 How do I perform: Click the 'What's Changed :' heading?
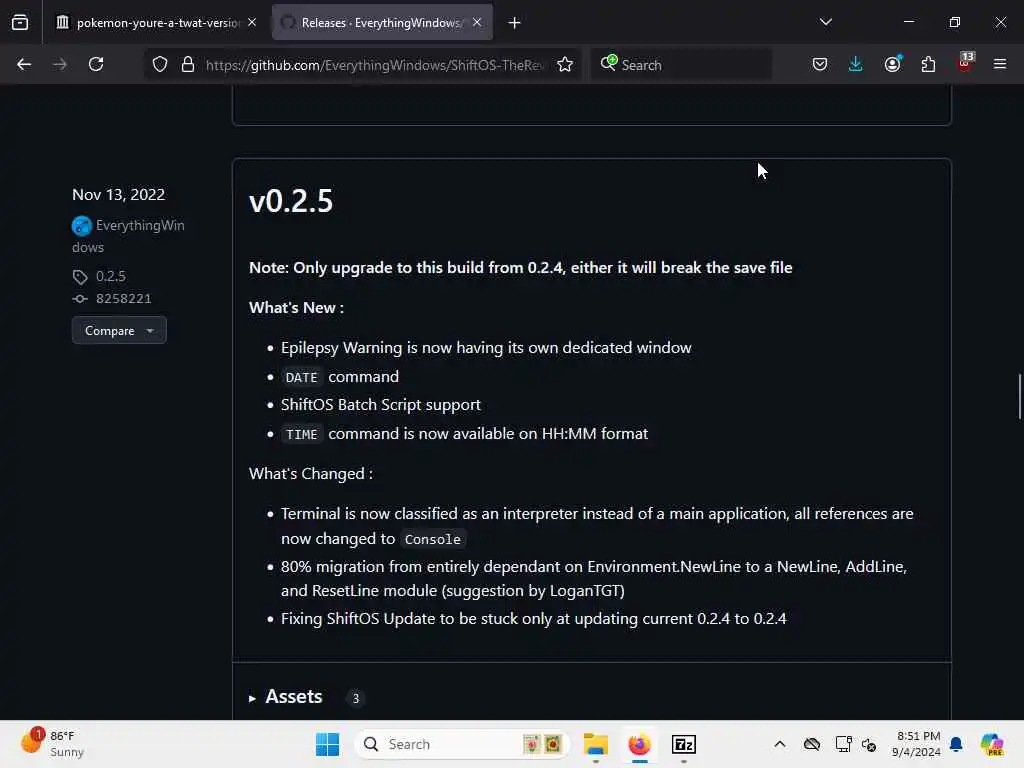pyautogui.click(x=311, y=473)
